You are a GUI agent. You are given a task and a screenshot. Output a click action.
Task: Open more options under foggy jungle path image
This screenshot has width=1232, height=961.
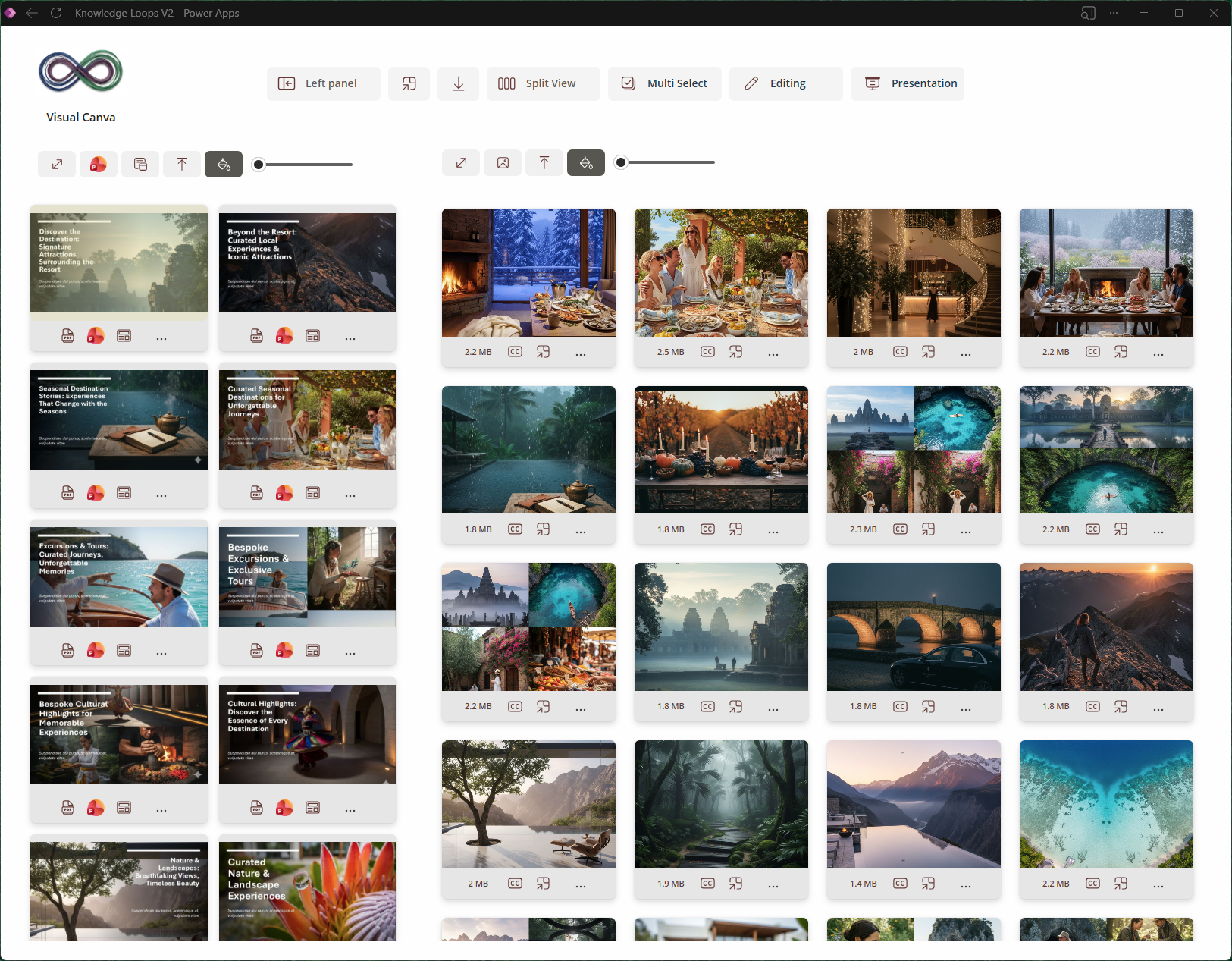773,886
